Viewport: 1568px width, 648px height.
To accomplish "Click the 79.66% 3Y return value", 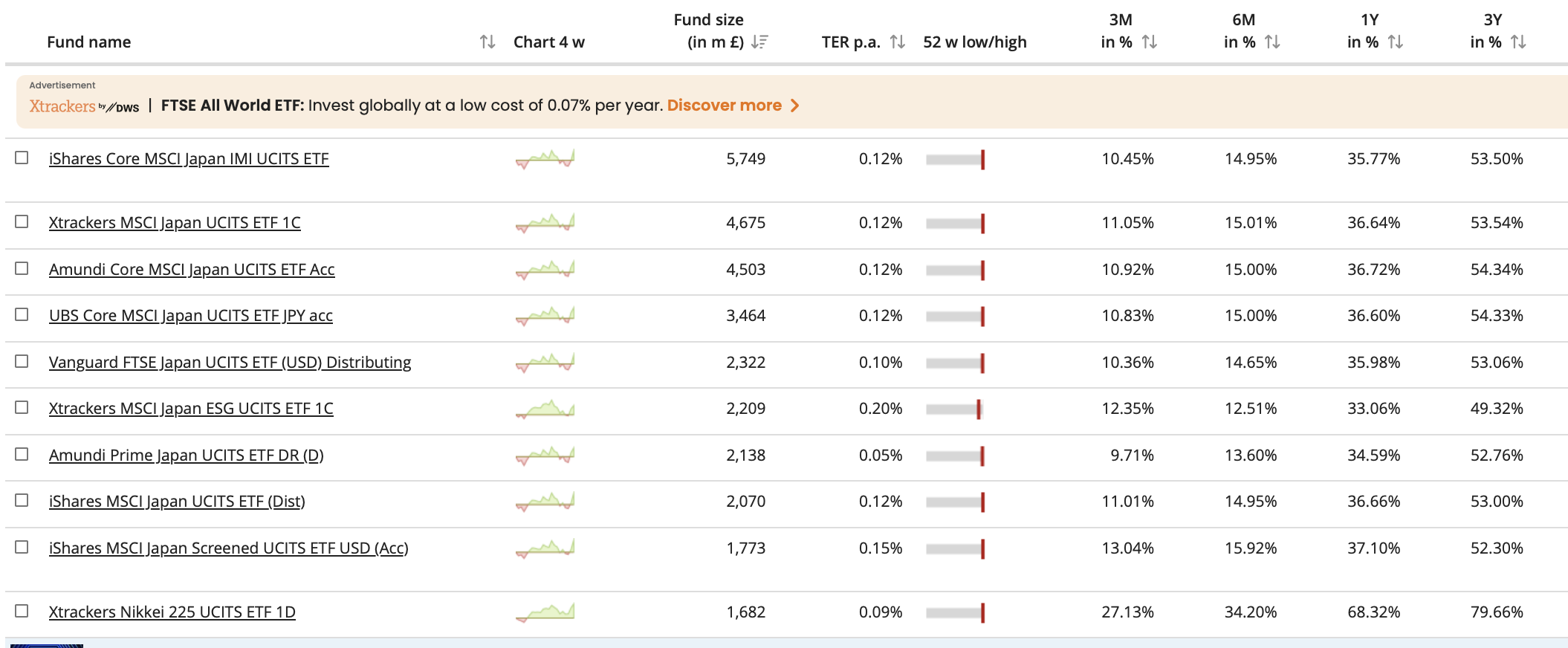I will click(1497, 612).
